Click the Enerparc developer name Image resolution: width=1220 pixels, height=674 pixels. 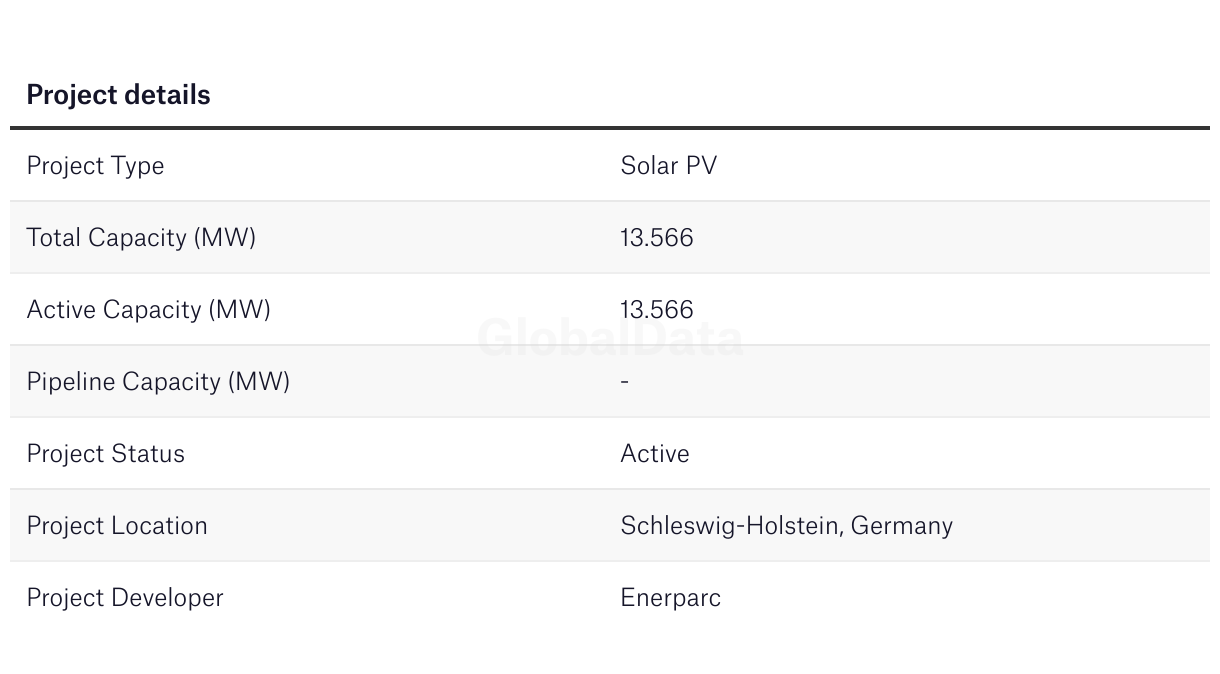671,598
